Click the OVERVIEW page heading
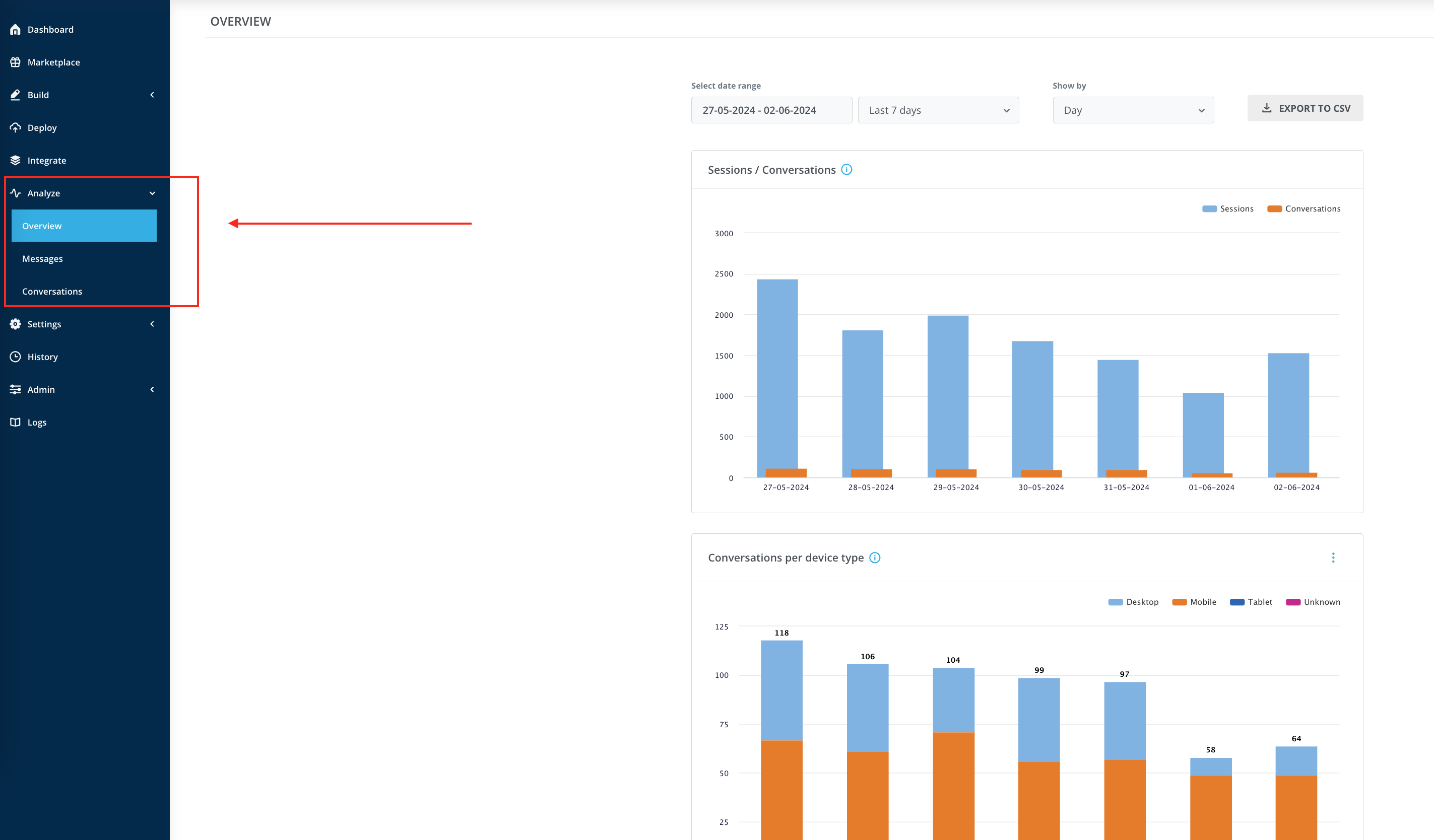This screenshot has width=1434, height=840. [241, 22]
